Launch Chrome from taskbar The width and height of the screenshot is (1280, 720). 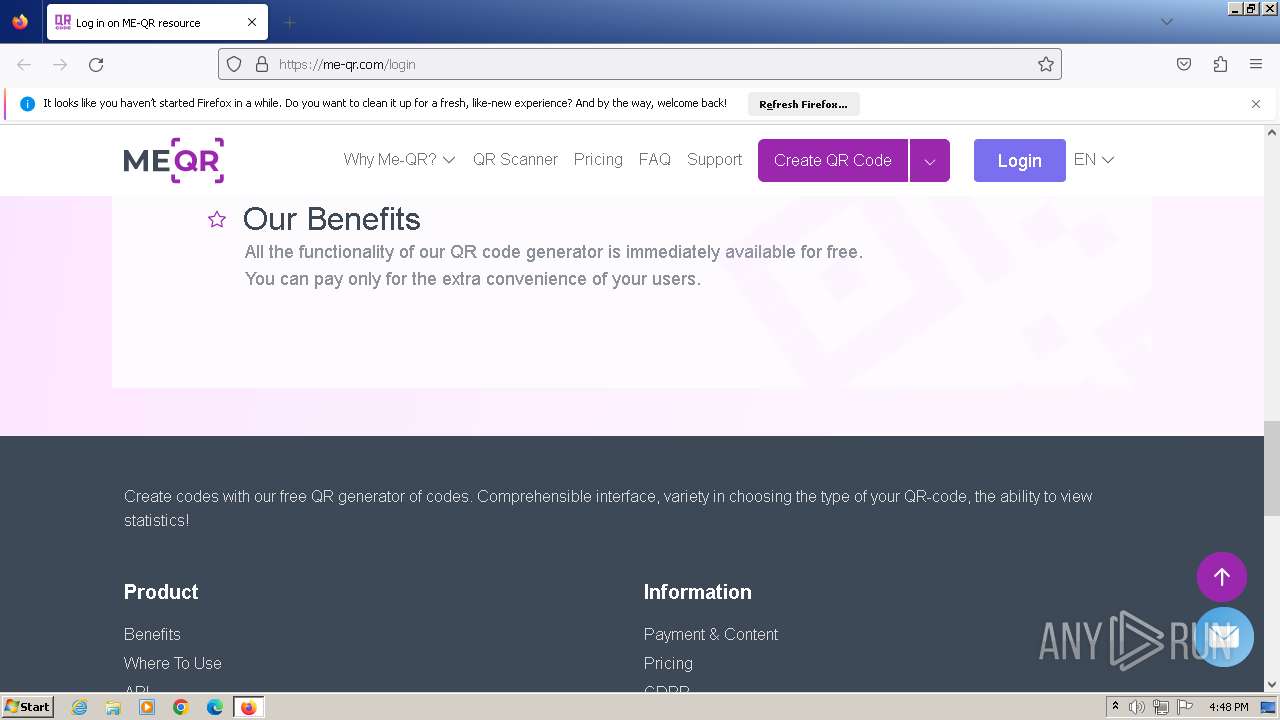pyautogui.click(x=181, y=707)
